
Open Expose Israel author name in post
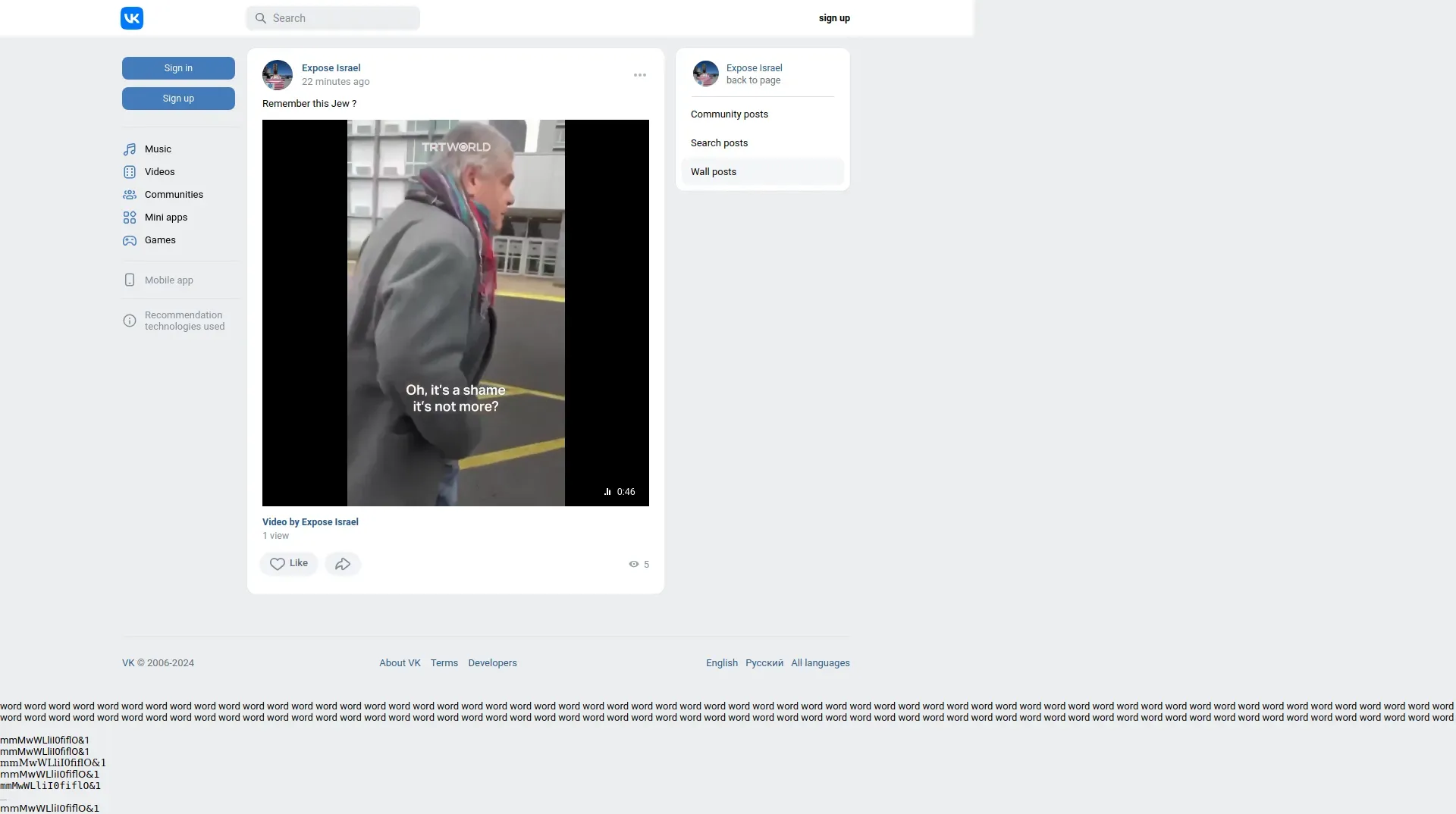(331, 68)
